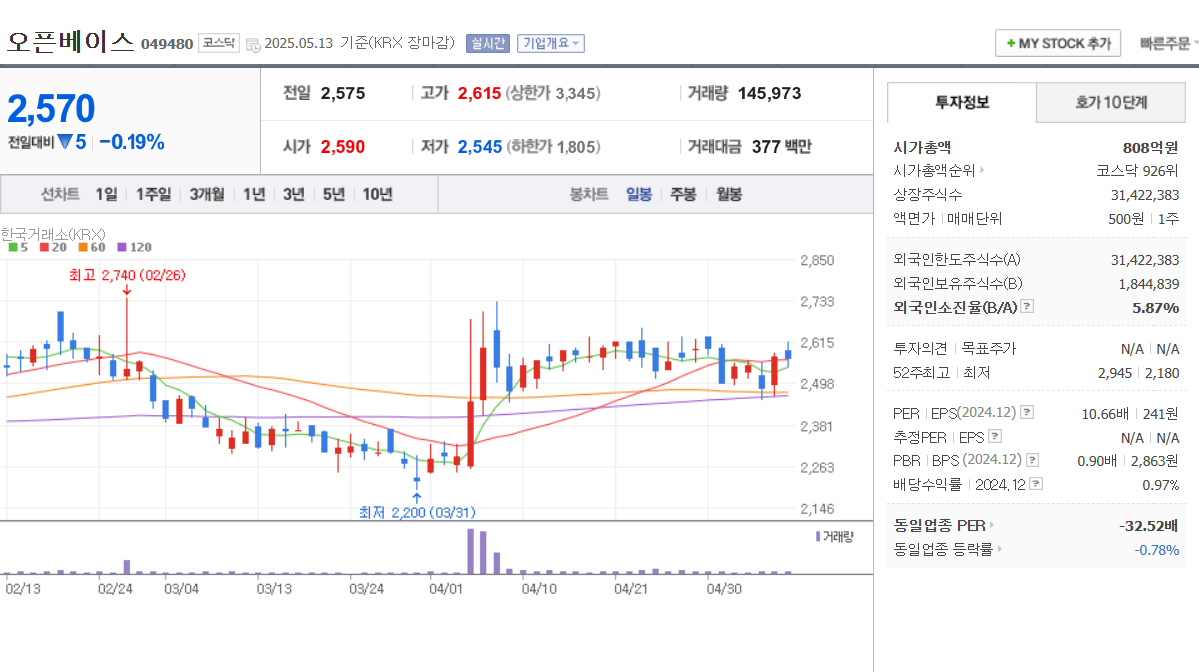
Task: Select the 1년 line chart period
Action: pyautogui.click(x=254, y=194)
